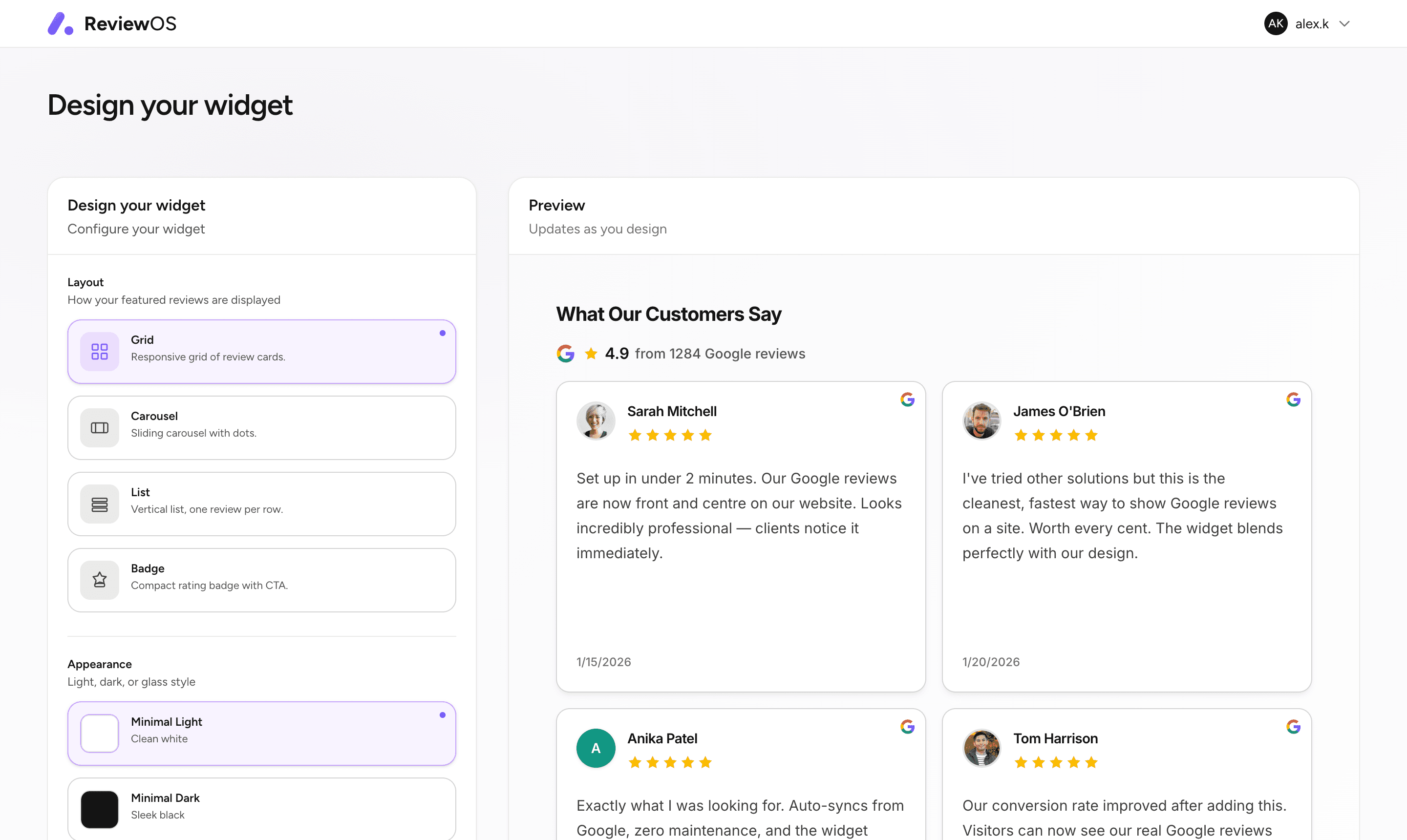Click the ReviewOS logo icon
Screen dimensions: 1407x840
pos(61,23)
